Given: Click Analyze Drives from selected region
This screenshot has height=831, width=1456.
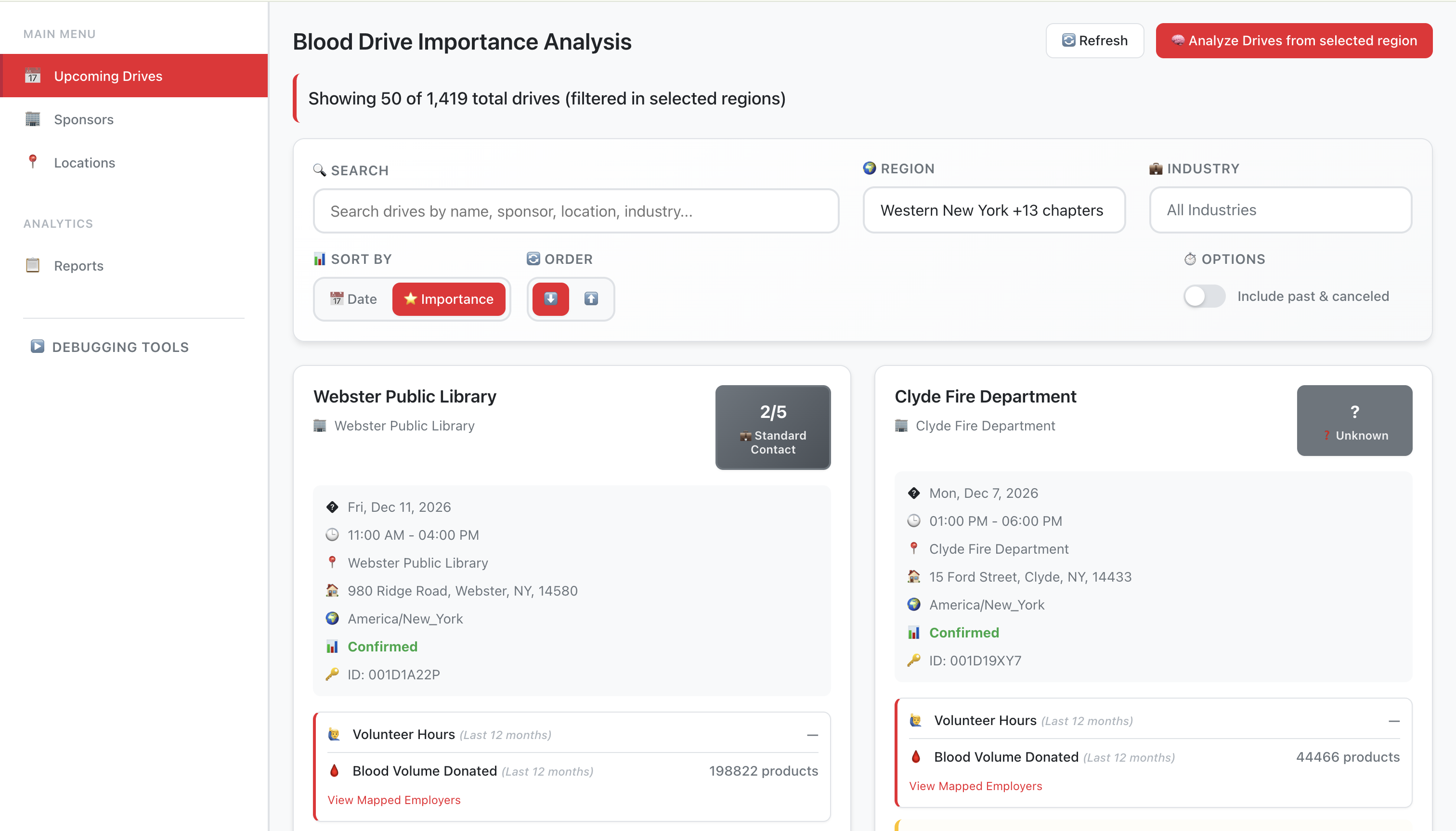Looking at the screenshot, I should tap(1293, 40).
